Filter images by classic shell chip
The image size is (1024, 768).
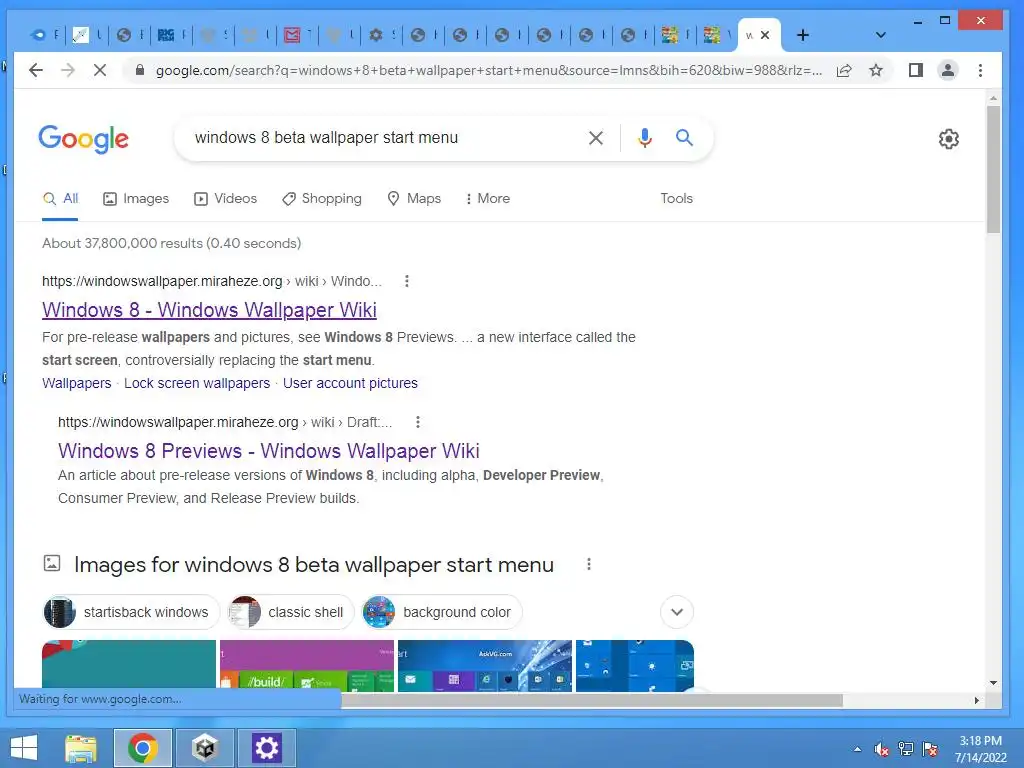(x=291, y=612)
